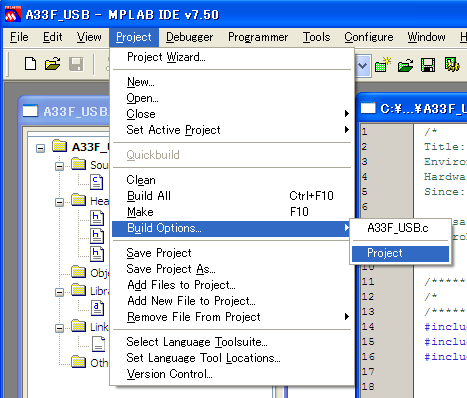Click the MPLAB IDE title bar logo
467x398 pixels.
pos(13,15)
